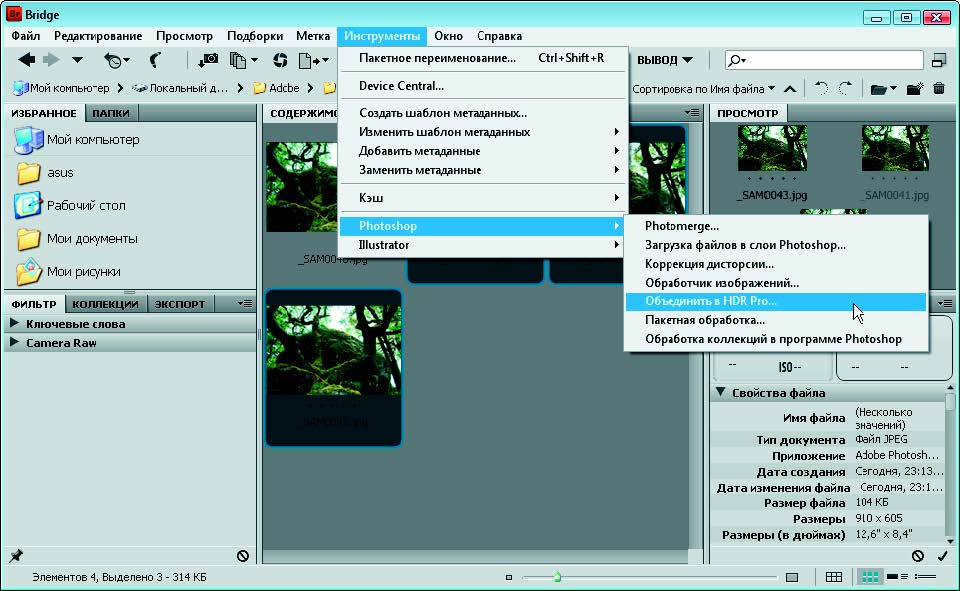Open the Окно menu

pyautogui.click(x=449, y=36)
